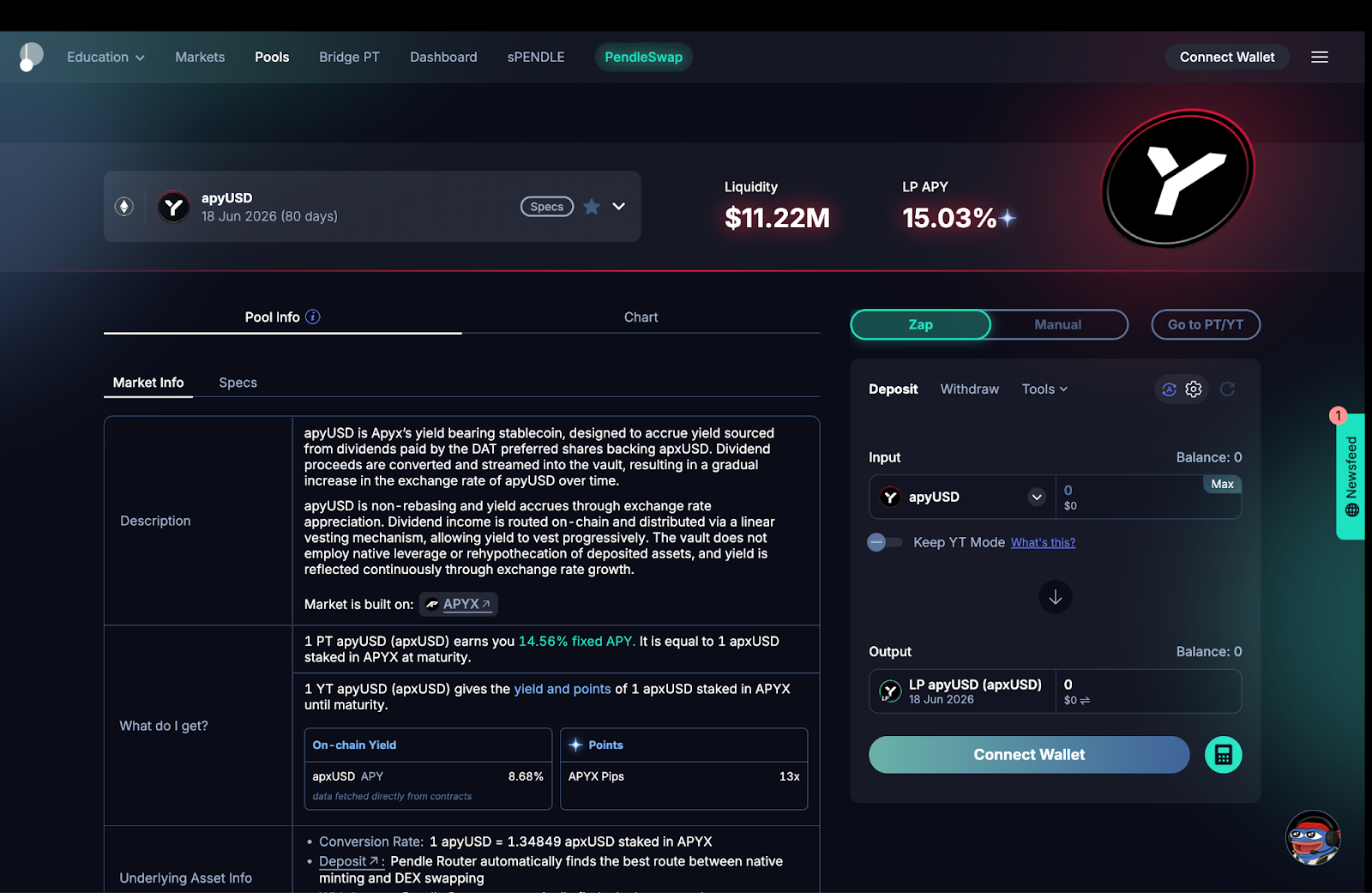Click the swap arrows icon beside output $0
This screenshot has width=1372, height=893.
pyautogui.click(x=1085, y=701)
